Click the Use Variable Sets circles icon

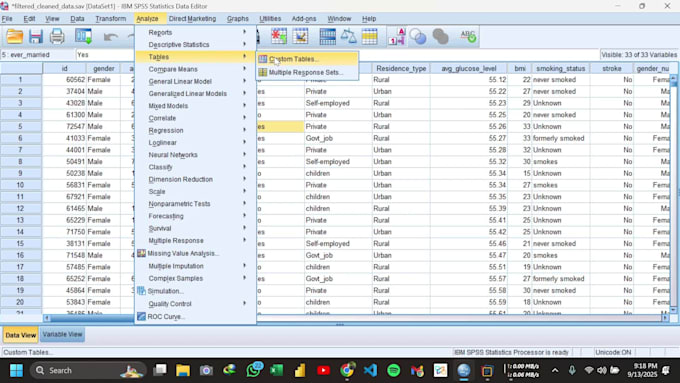(x=418, y=37)
